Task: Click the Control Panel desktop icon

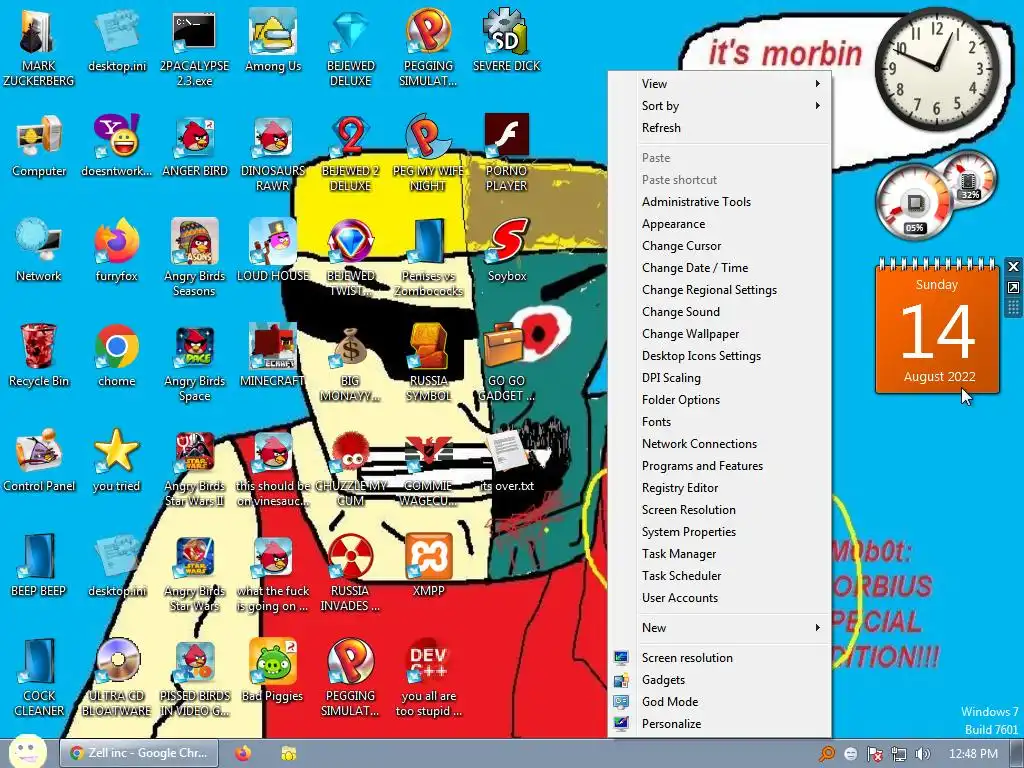Action: point(39,461)
